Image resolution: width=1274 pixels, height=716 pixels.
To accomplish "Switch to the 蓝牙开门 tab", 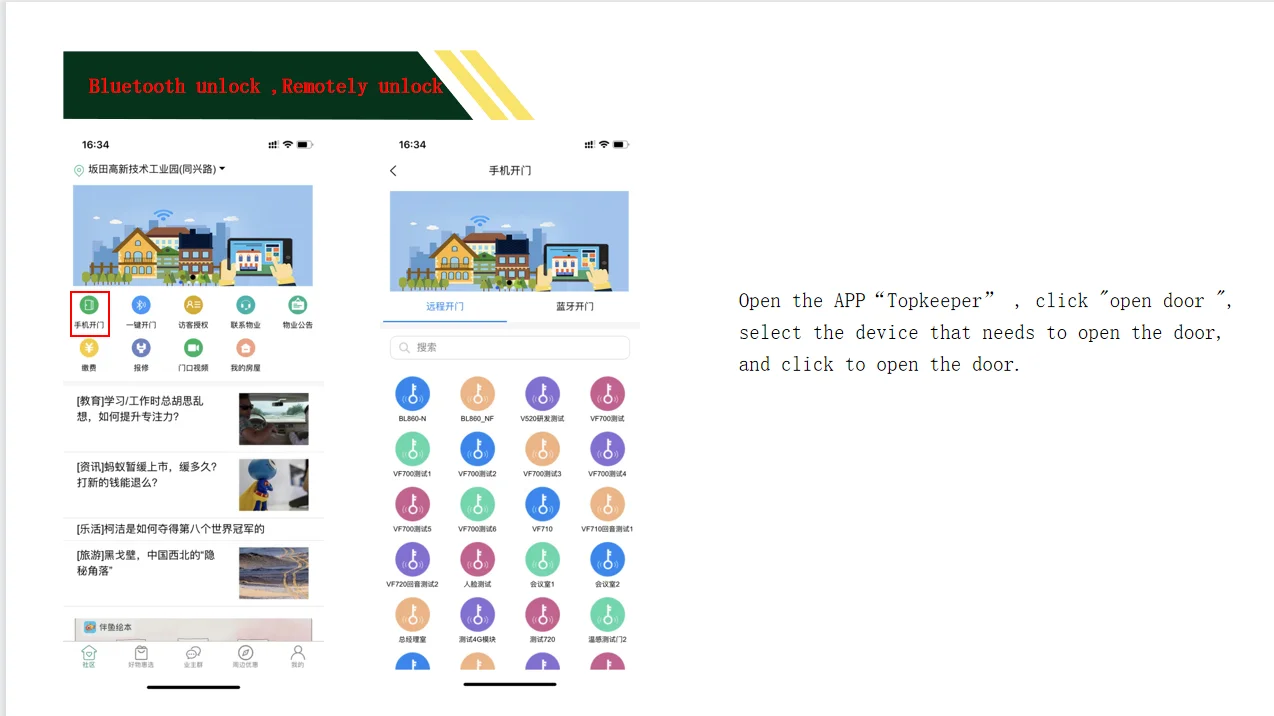I will 575,306.
